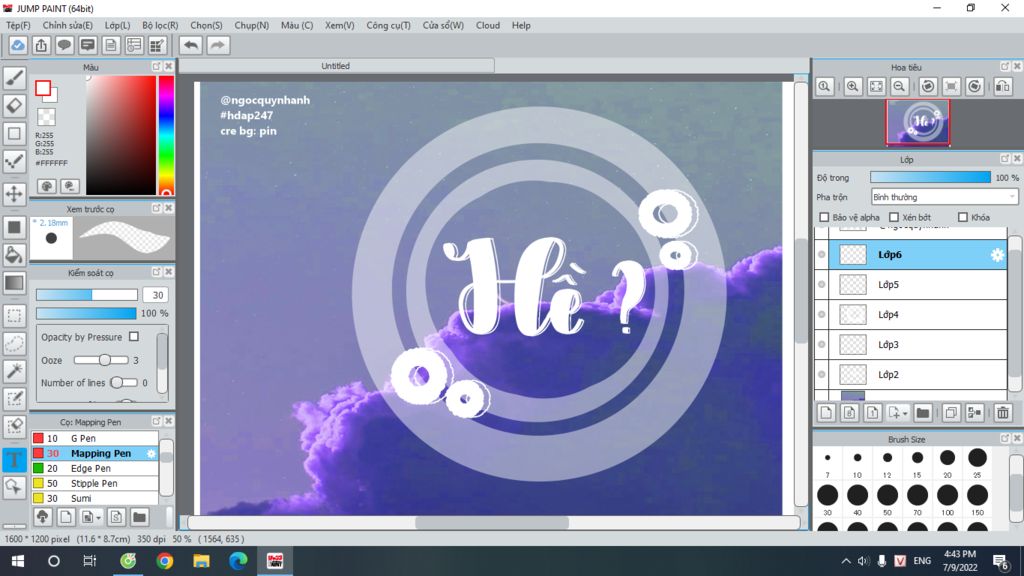Toggle visibility of Lớp3 layer
The height and width of the screenshot is (576, 1024).
(822, 344)
